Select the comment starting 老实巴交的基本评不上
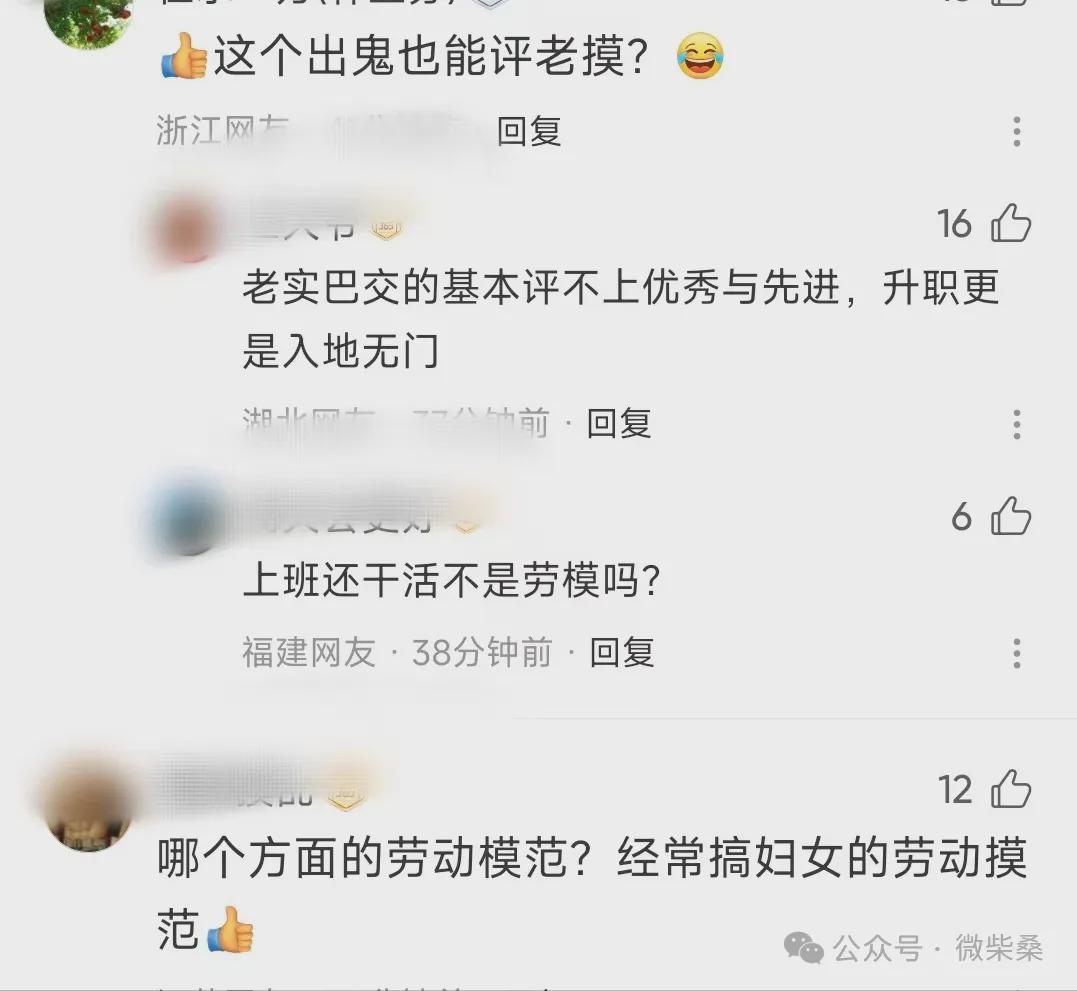 tap(621, 319)
